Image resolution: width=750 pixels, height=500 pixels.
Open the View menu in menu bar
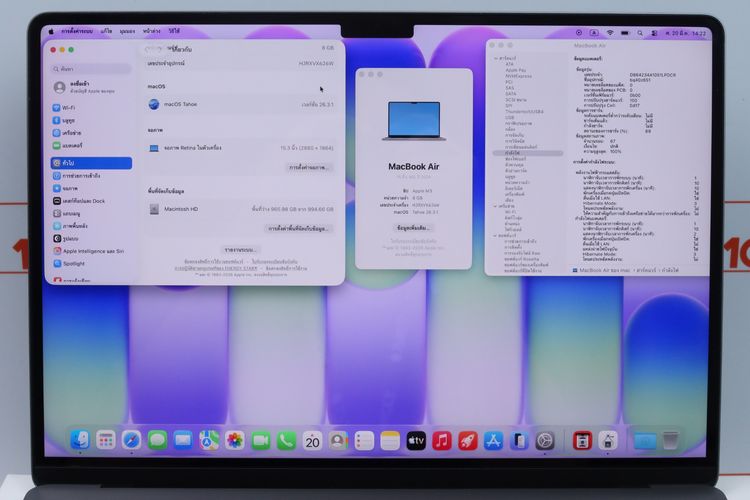click(127, 31)
